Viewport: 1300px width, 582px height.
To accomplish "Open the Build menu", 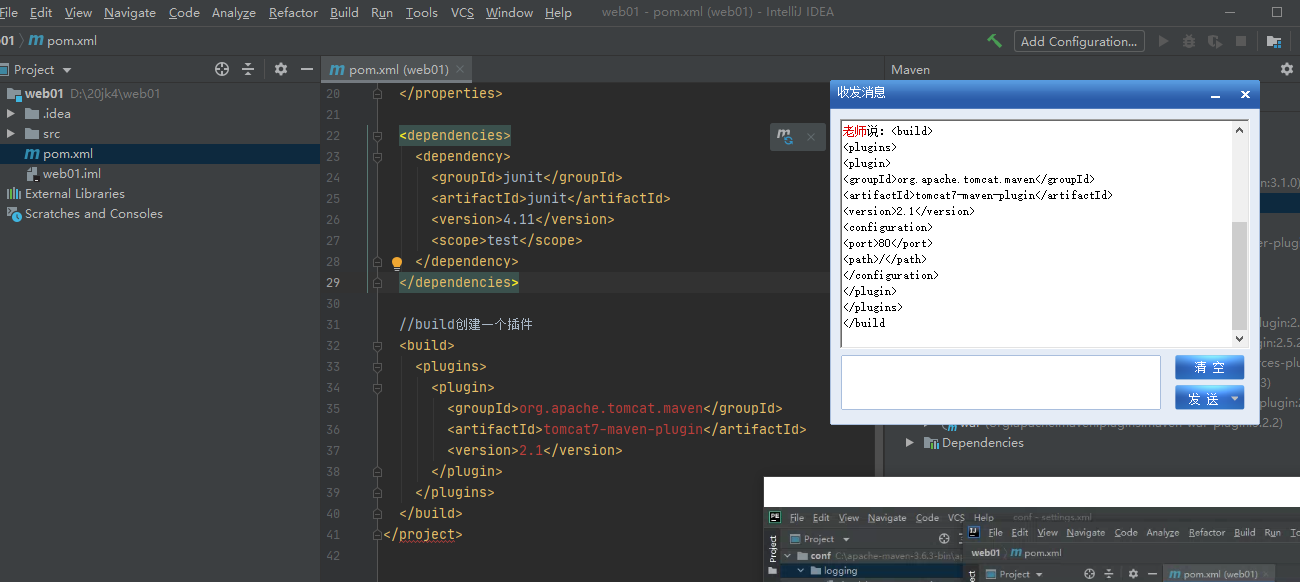I will click(344, 13).
